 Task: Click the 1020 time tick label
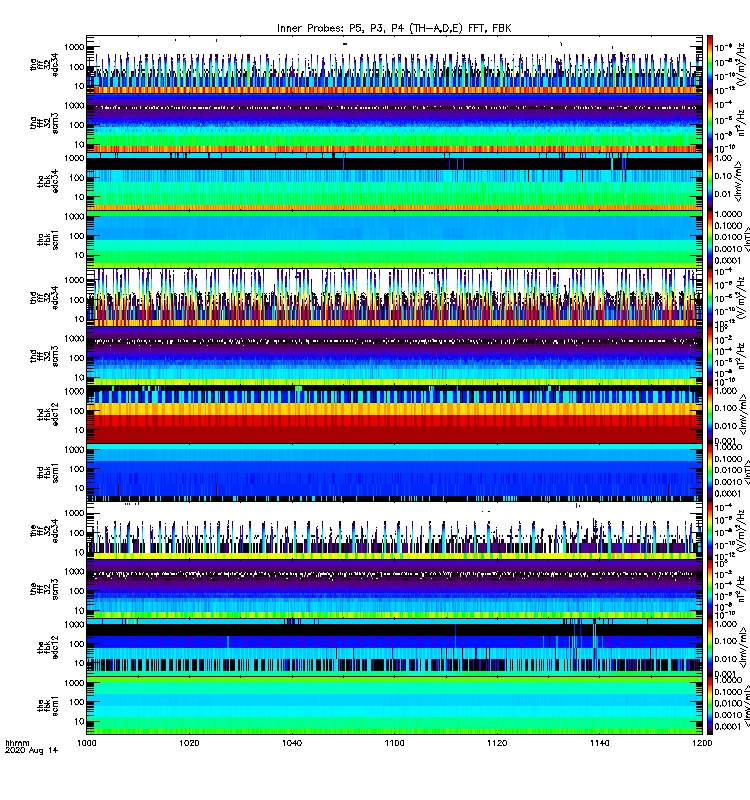[x=189, y=743]
